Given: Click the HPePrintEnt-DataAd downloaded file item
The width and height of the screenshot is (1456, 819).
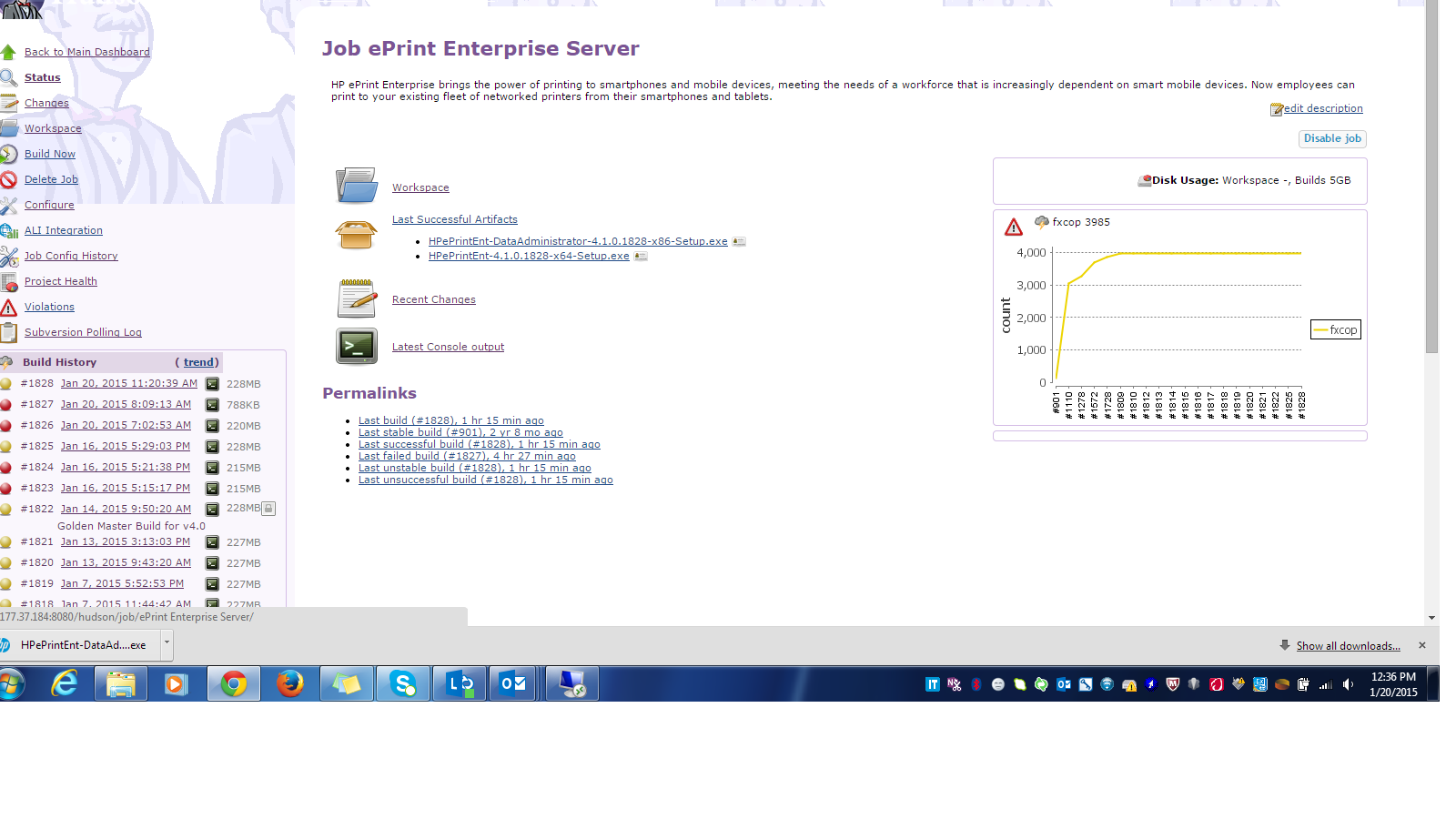Looking at the screenshot, I should (80, 644).
